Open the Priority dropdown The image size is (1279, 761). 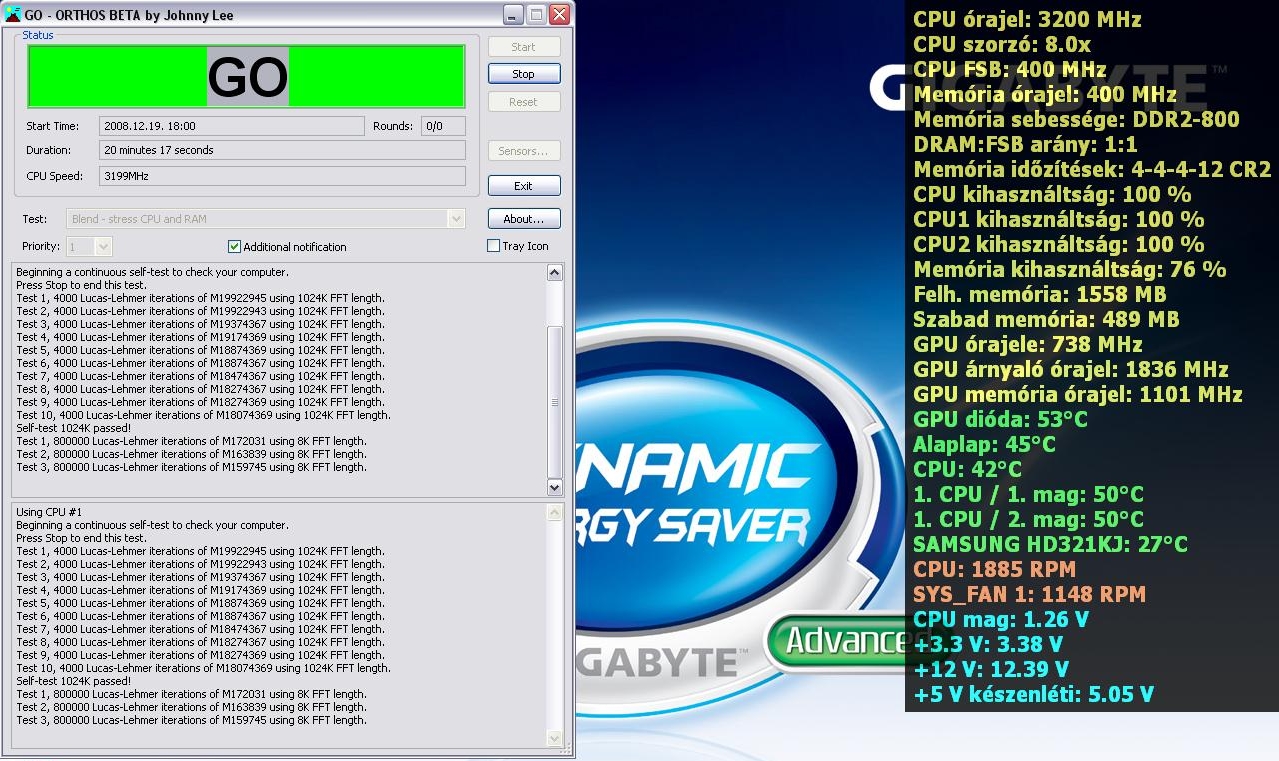pyautogui.click(x=103, y=246)
